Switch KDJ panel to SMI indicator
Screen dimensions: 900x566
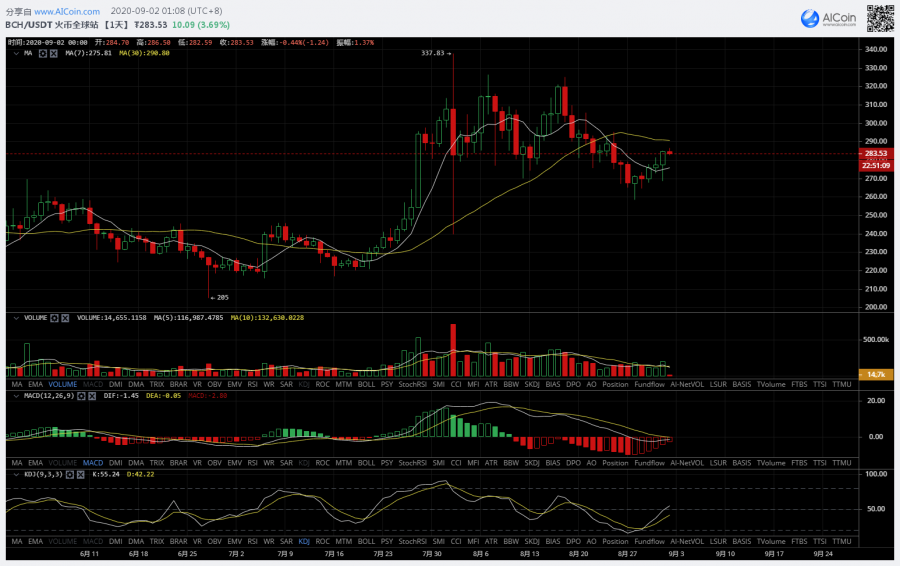click(x=439, y=541)
